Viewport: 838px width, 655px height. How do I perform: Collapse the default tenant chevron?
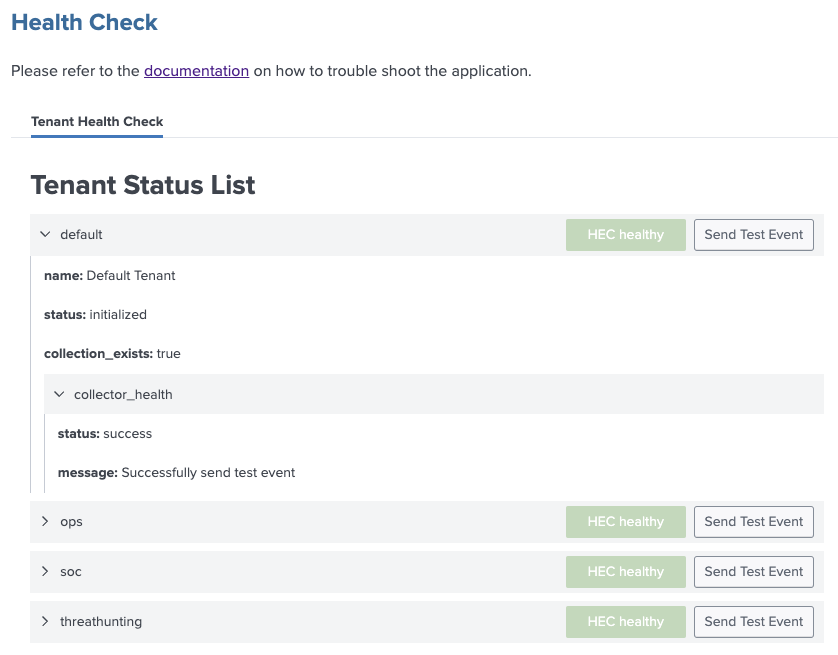(44, 235)
